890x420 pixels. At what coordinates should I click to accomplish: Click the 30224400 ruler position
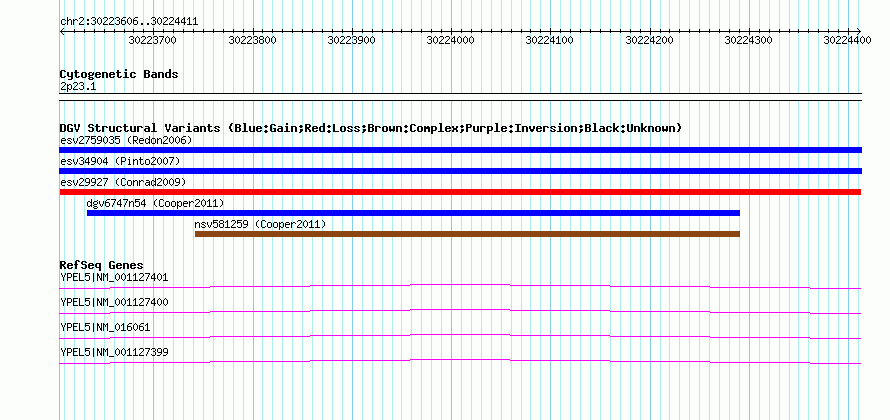(x=847, y=40)
